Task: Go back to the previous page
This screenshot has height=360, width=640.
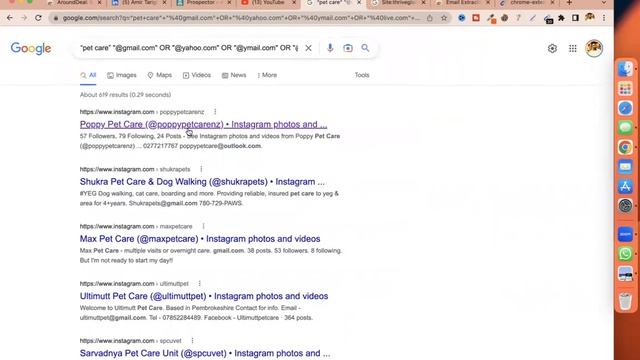Action: pos(10,18)
